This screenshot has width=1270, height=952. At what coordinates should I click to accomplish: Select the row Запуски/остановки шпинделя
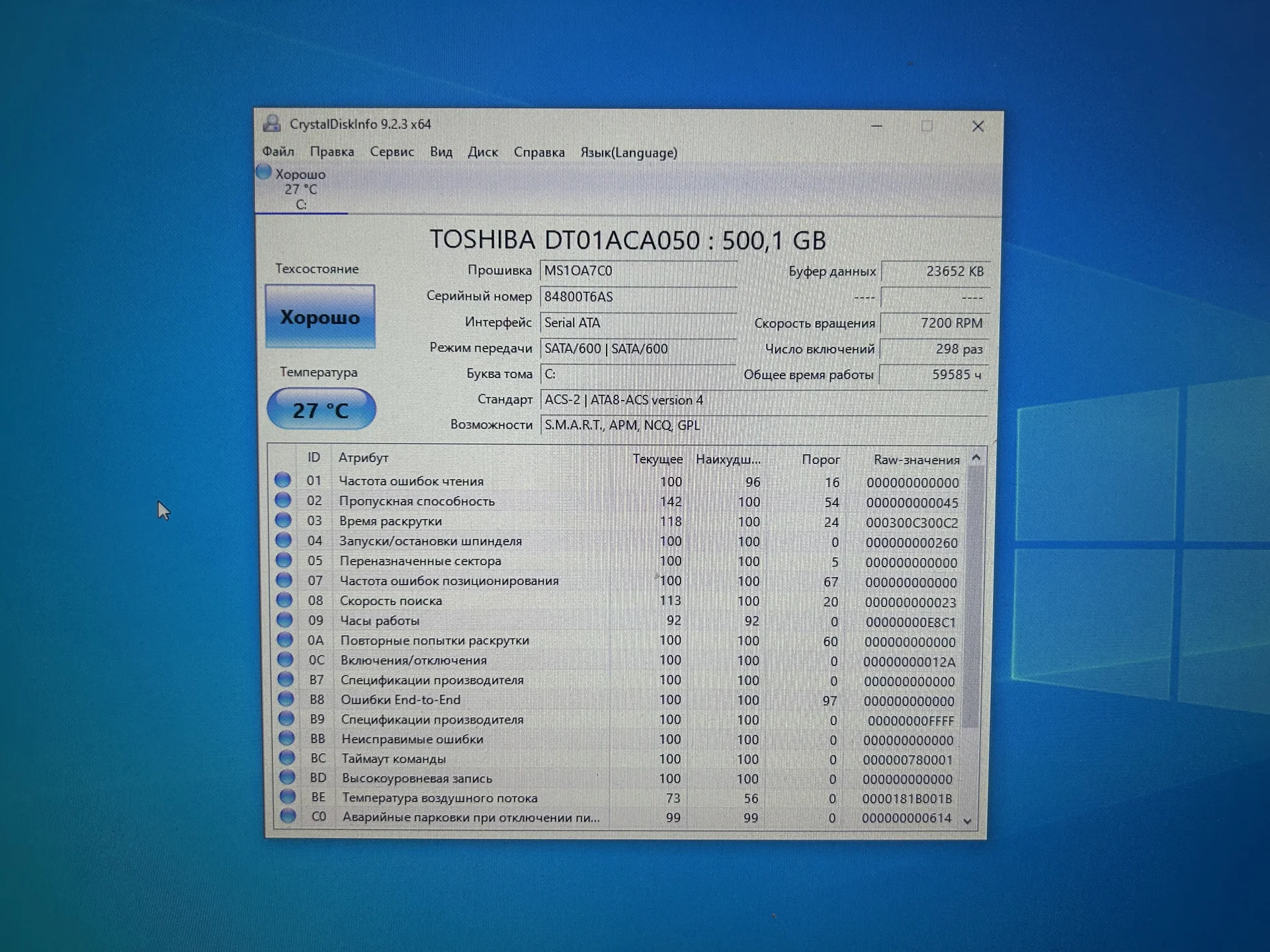click(x=619, y=541)
